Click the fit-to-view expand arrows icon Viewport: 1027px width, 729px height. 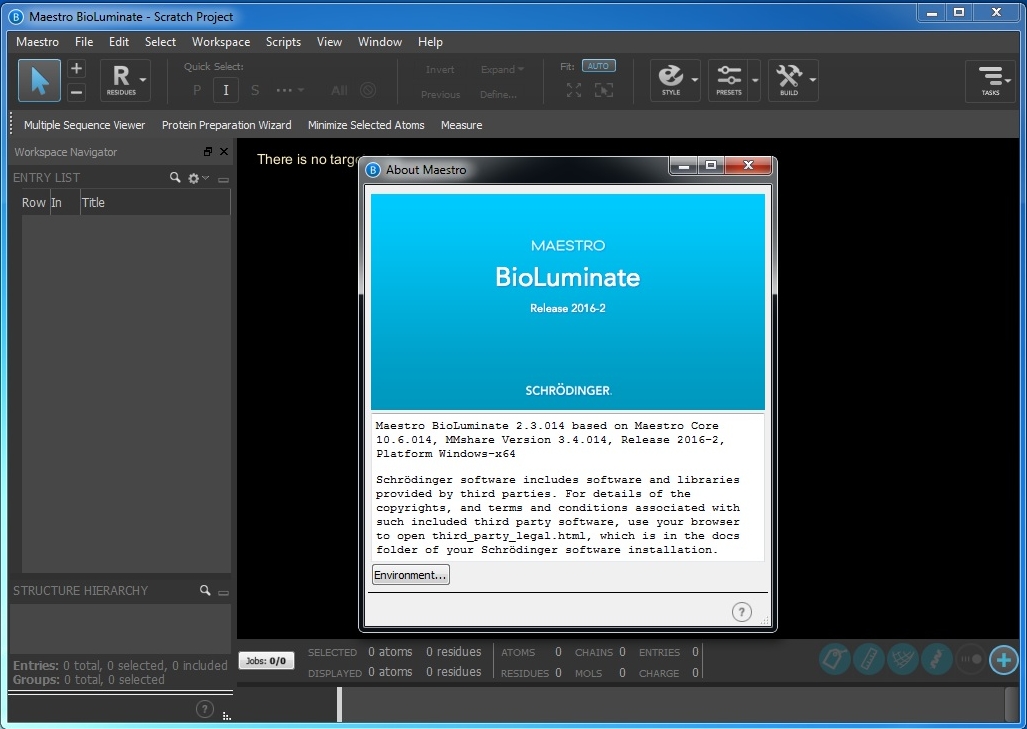(x=574, y=90)
